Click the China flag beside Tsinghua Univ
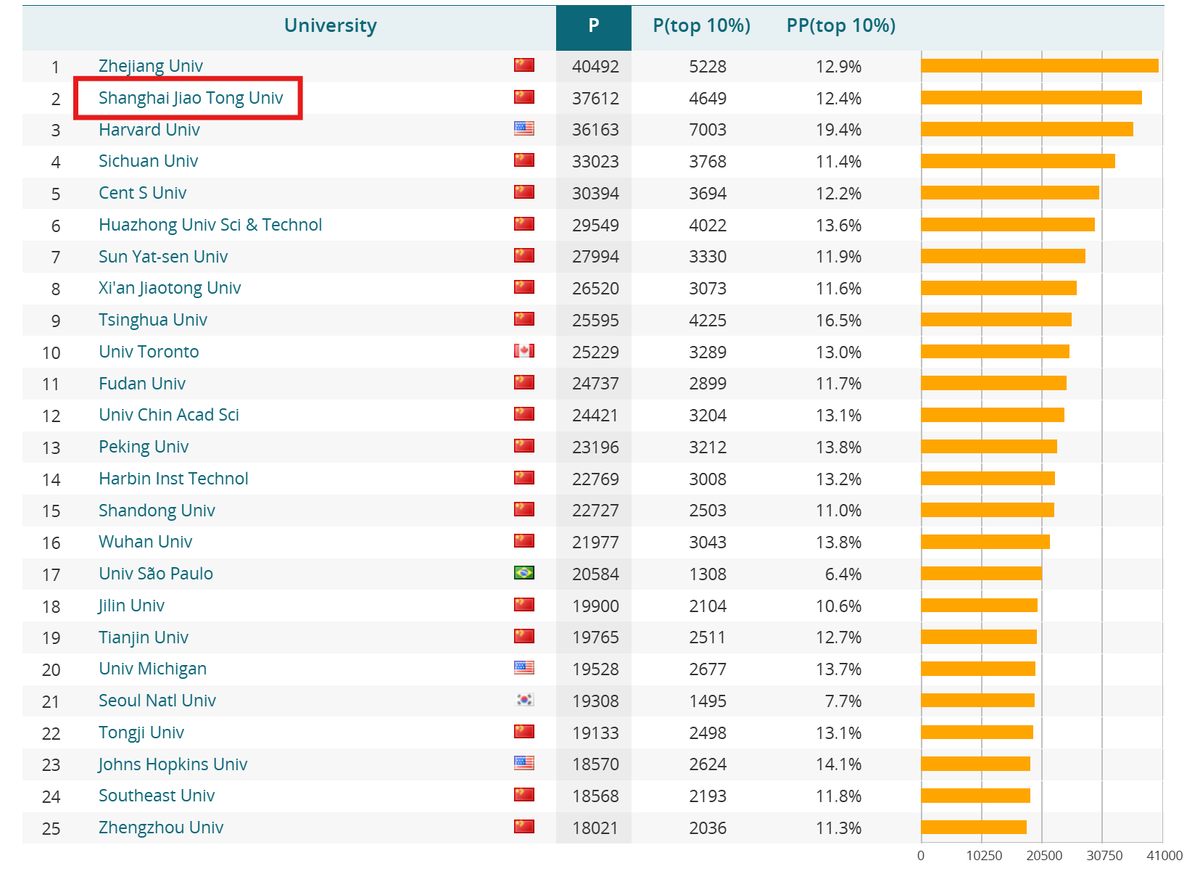The image size is (1200, 879). (x=524, y=319)
